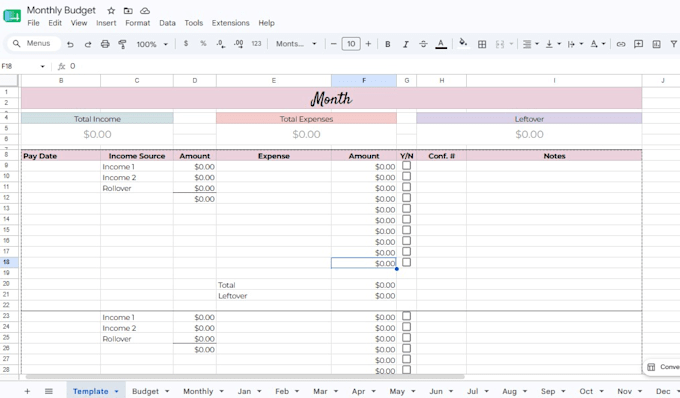Check the cloud save status icon
The height and width of the screenshot is (398, 680).
click(145, 10)
